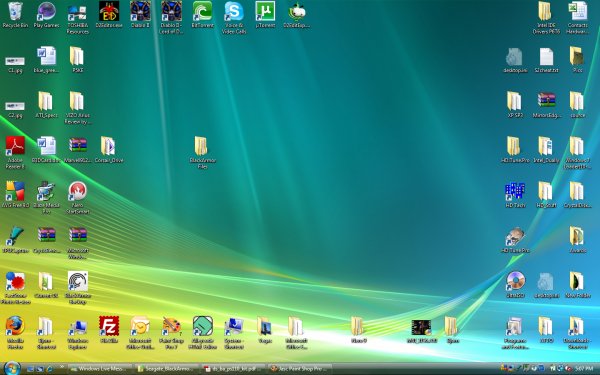Open the Recycle Bin icon
The height and width of the screenshot is (375, 600).
point(15,15)
